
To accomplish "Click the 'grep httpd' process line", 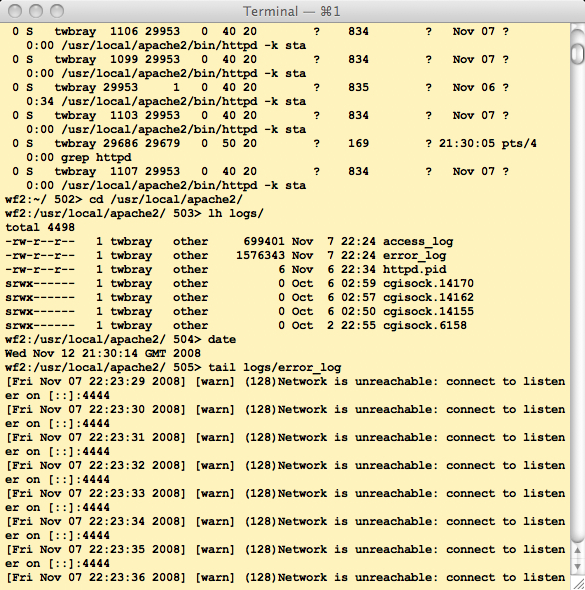I will (96, 157).
